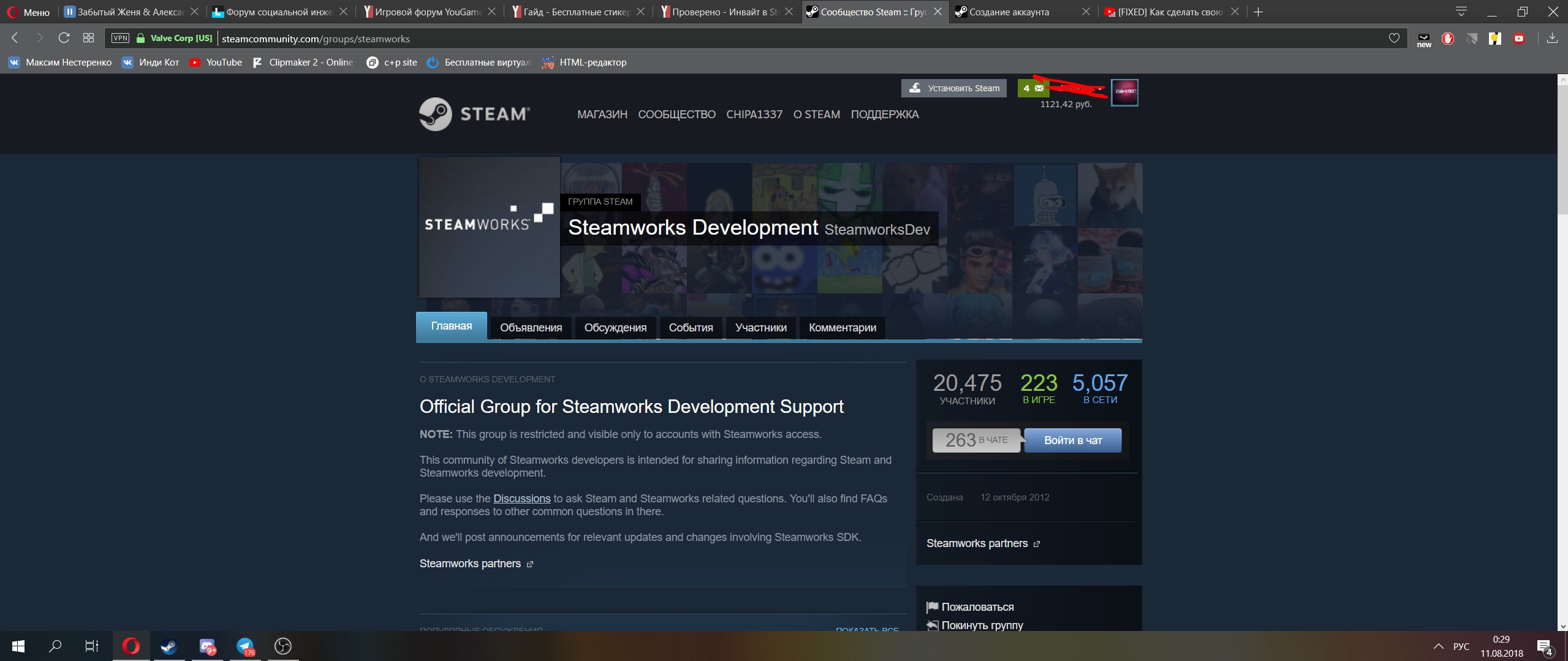
Task: Click the Установить Steam button
Action: 953,88
